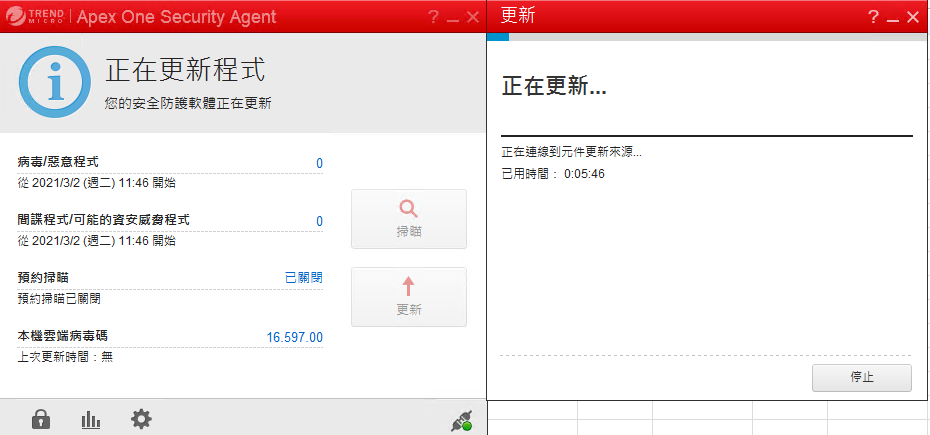Open help in Apex One Security Agent window

point(434,17)
